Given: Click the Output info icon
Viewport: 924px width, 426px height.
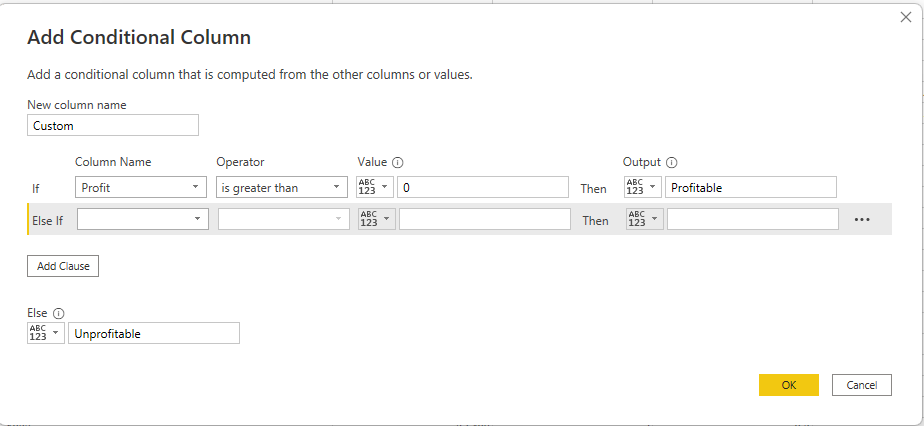Looking at the screenshot, I should tap(672, 162).
